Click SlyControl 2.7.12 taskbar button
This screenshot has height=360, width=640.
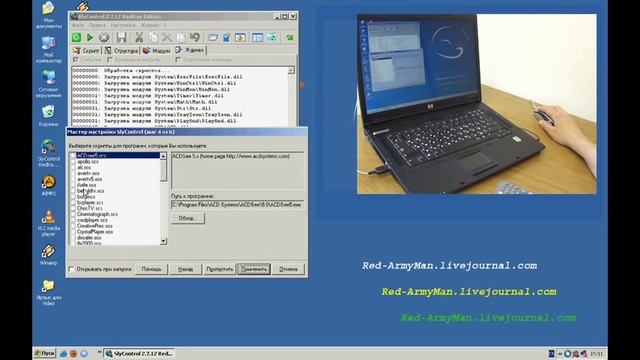pos(139,353)
